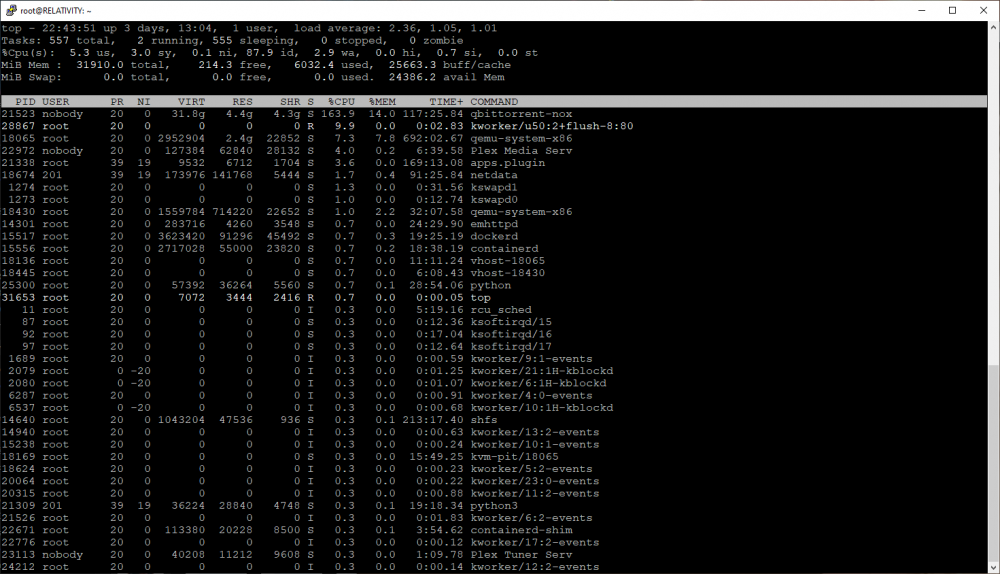The height and width of the screenshot is (574, 1000).
Task: Click the kworker/12:2-events command
Action: click(x=535, y=566)
